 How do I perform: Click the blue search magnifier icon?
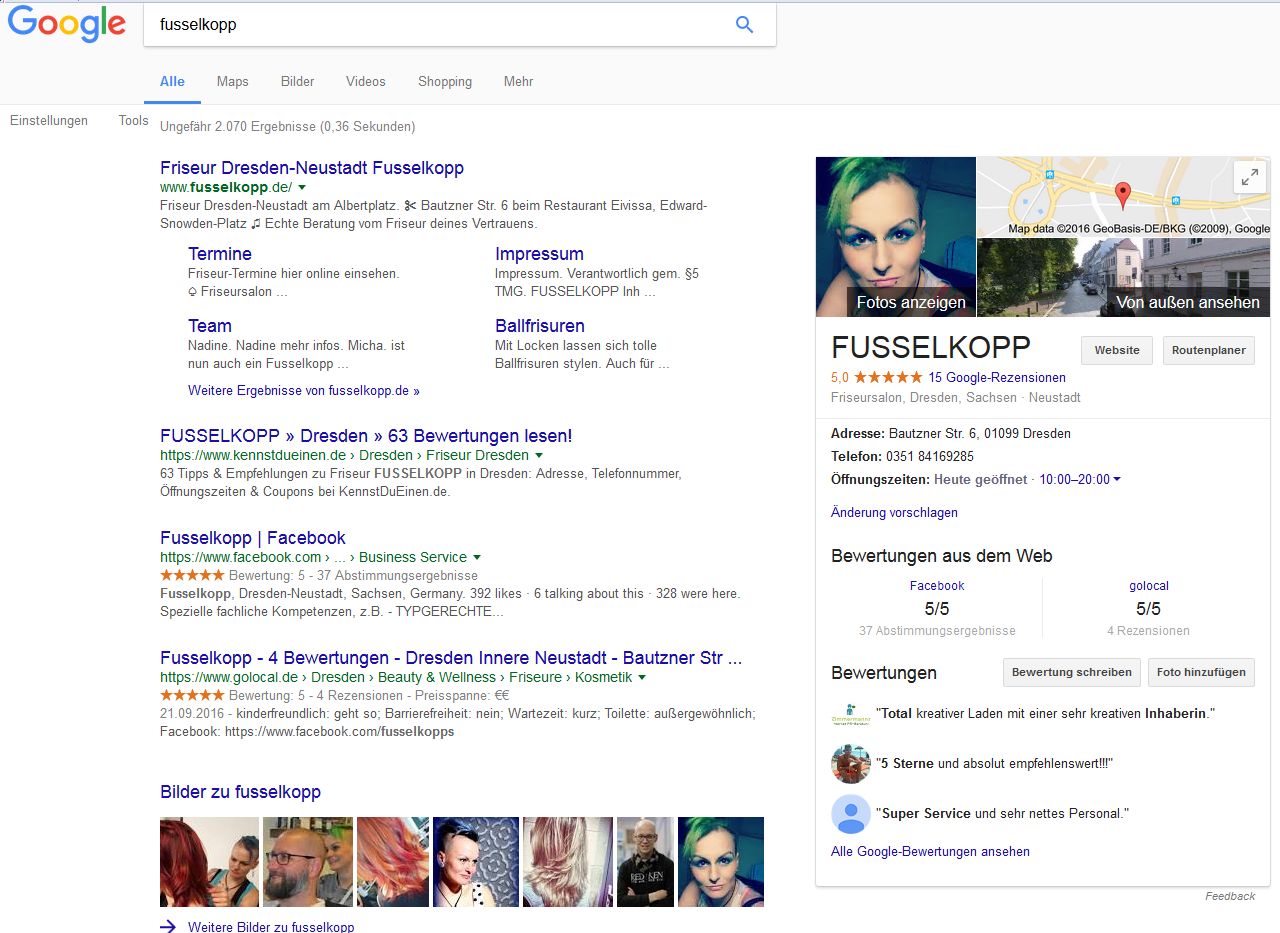744,25
